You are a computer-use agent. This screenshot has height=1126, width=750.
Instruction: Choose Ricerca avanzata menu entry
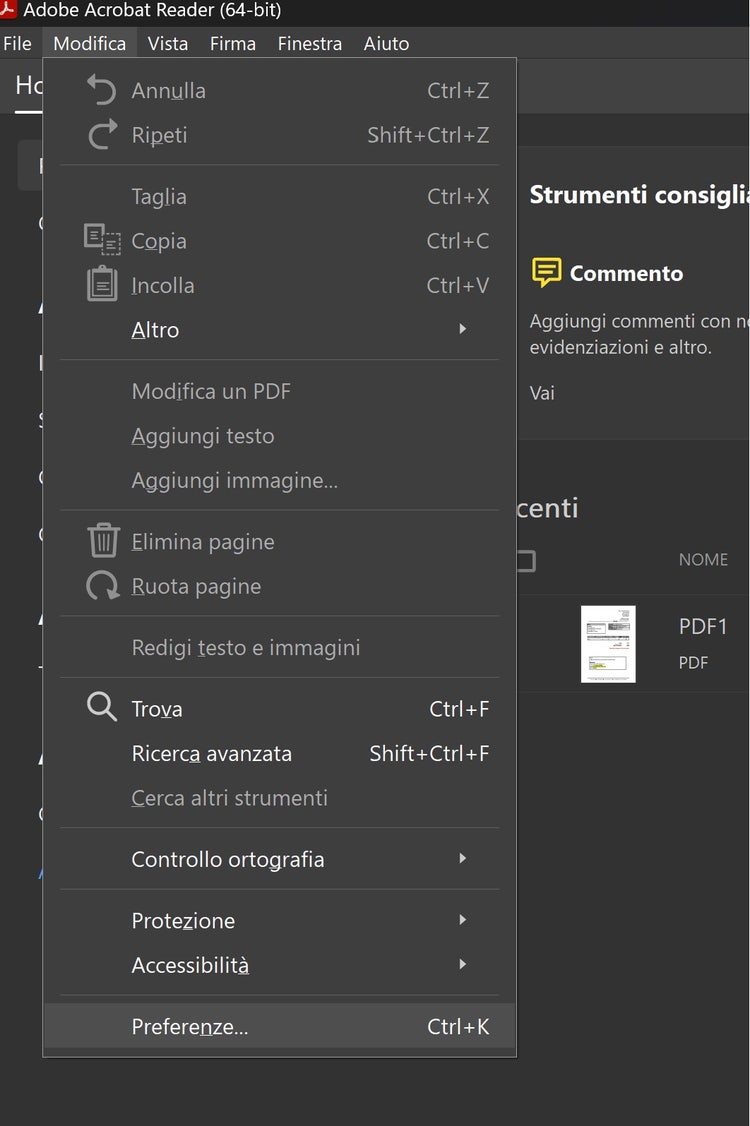[212, 753]
